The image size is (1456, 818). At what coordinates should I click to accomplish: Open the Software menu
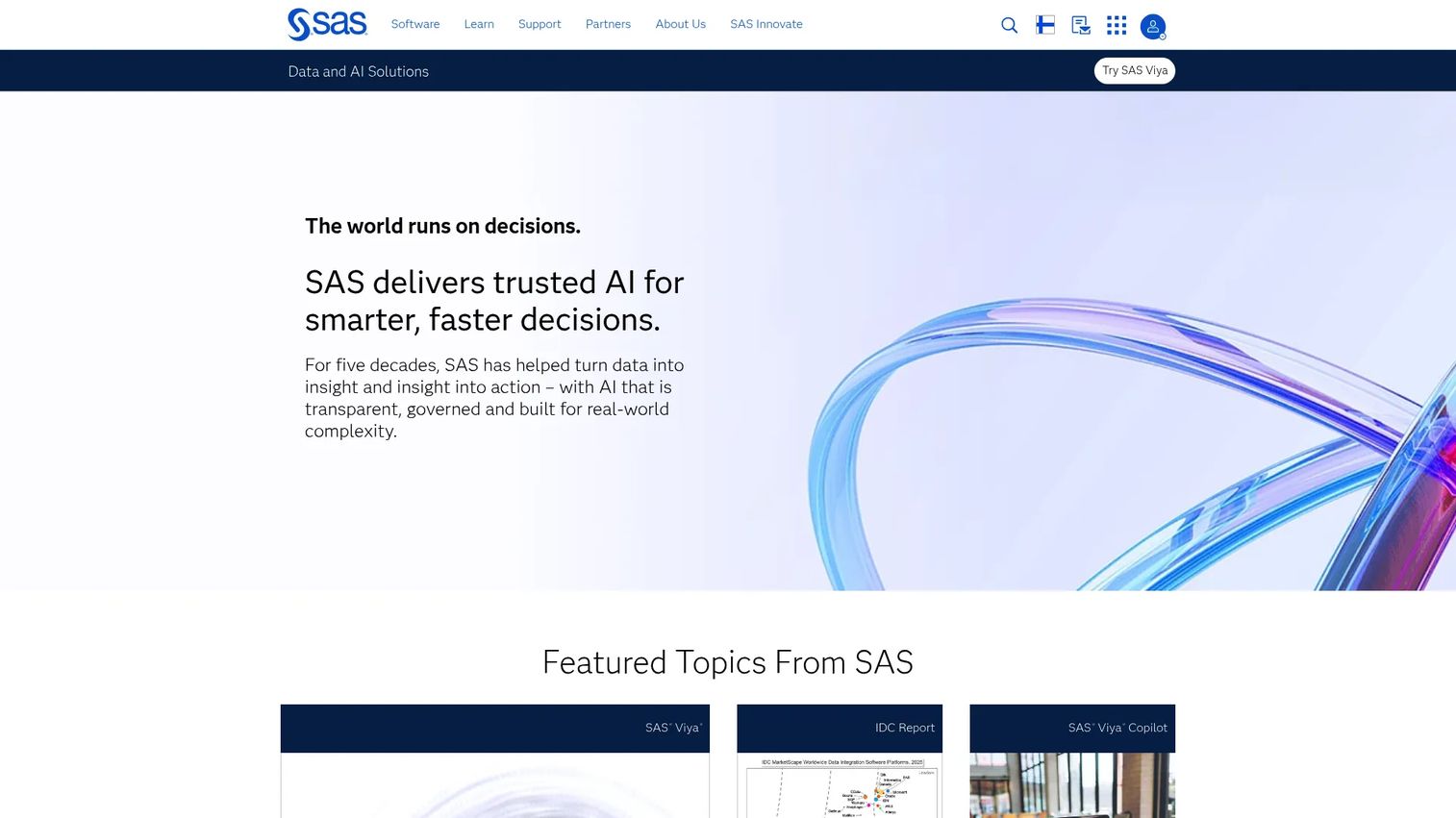415,24
